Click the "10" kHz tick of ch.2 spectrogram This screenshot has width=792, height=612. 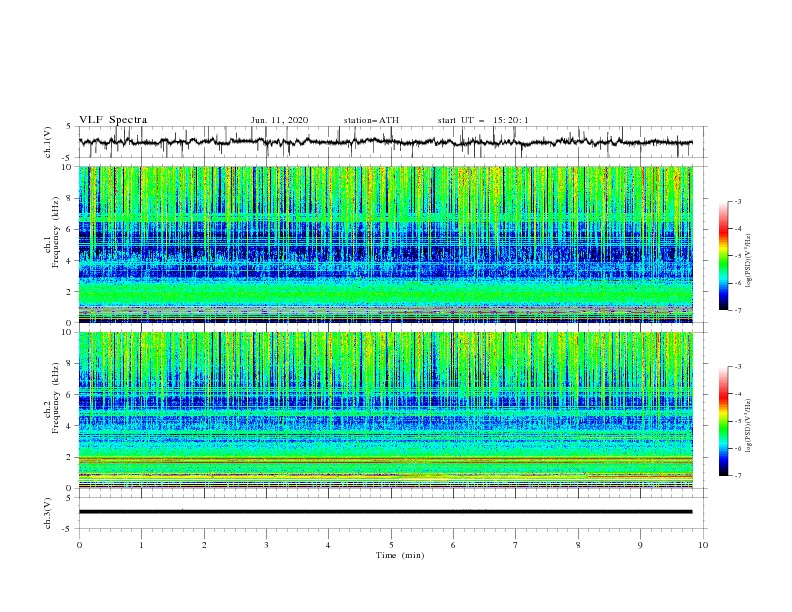pyautogui.click(x=68, y=332)
